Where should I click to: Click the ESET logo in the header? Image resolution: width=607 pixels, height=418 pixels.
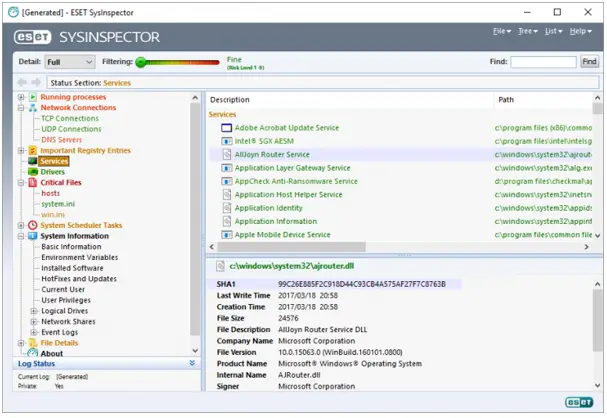tap(33, 37)
